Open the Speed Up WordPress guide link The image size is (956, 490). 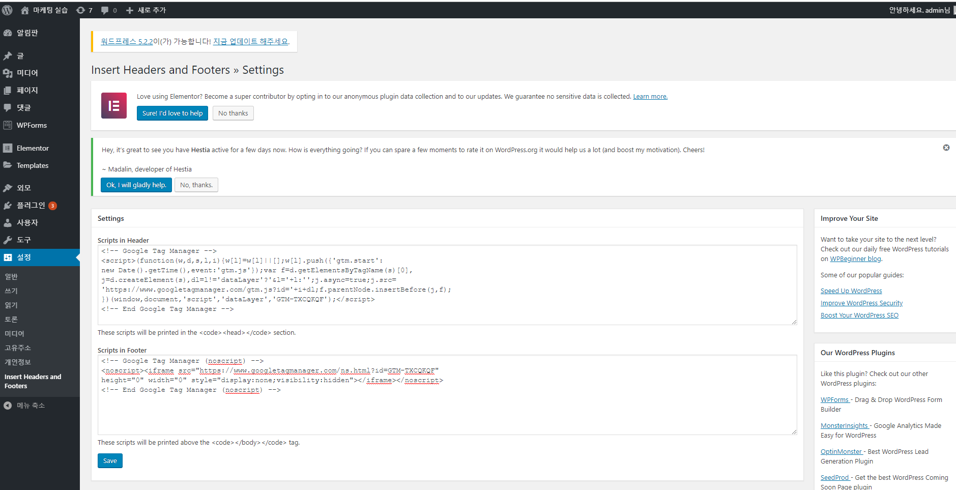851,291
